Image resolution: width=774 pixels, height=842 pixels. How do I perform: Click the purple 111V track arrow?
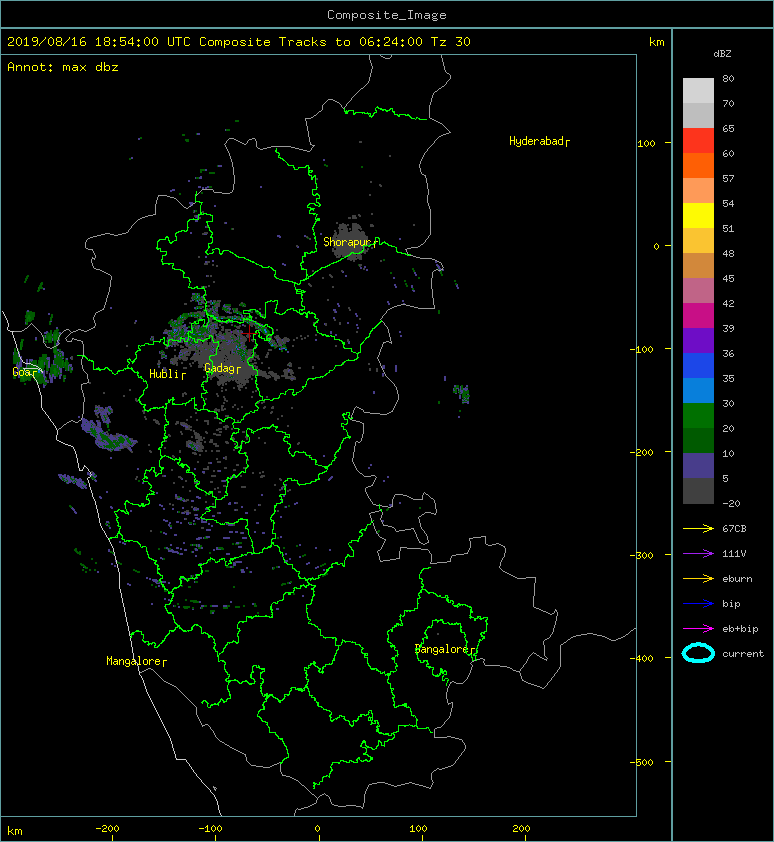pos(698,554)
